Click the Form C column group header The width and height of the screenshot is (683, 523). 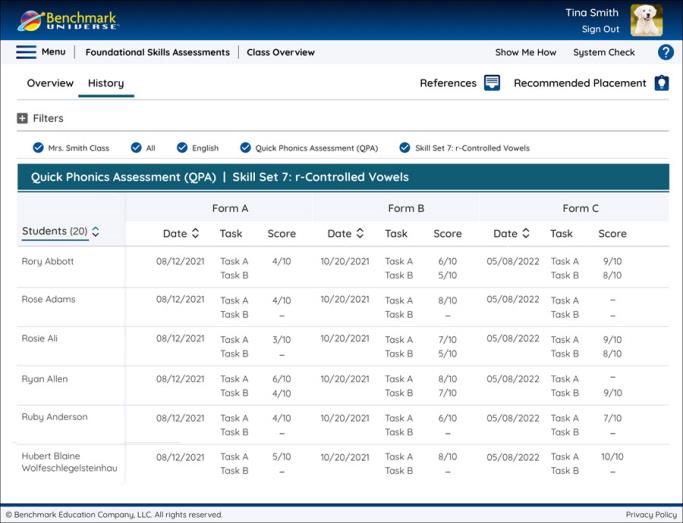tap(580, 208)
